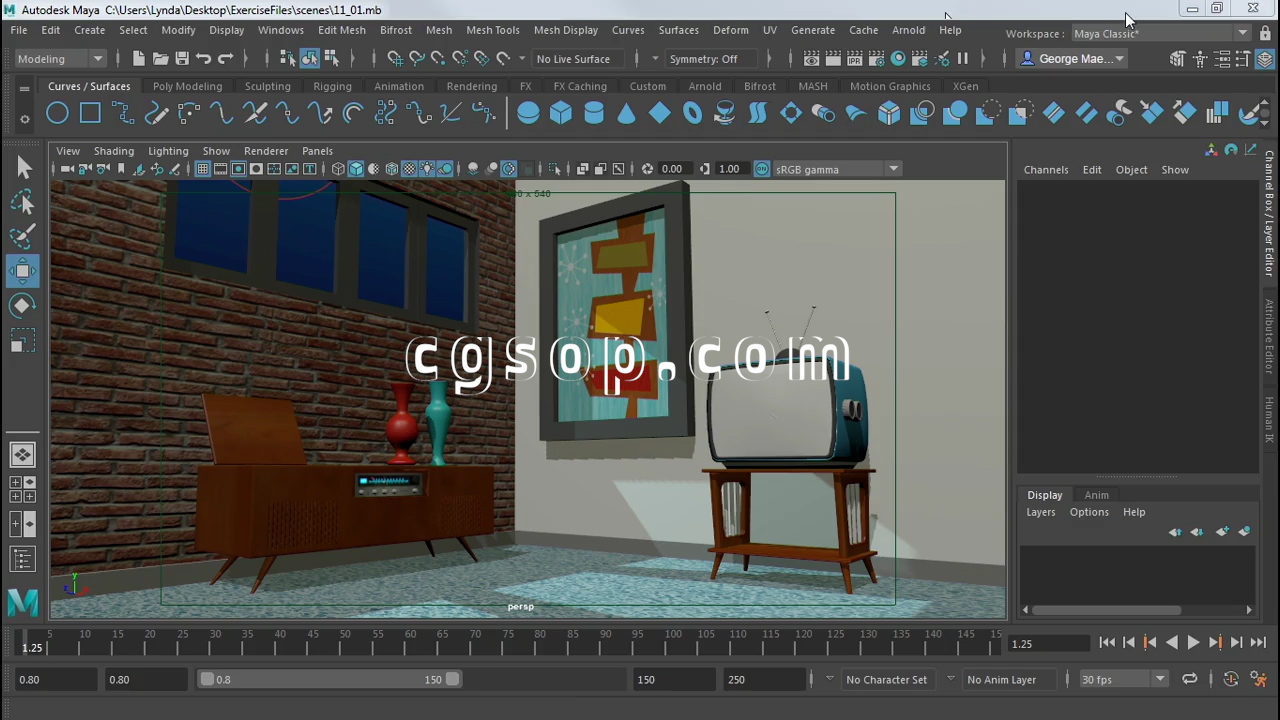
Task: Activate the Move tool
Action: click(x=23, y=270)
